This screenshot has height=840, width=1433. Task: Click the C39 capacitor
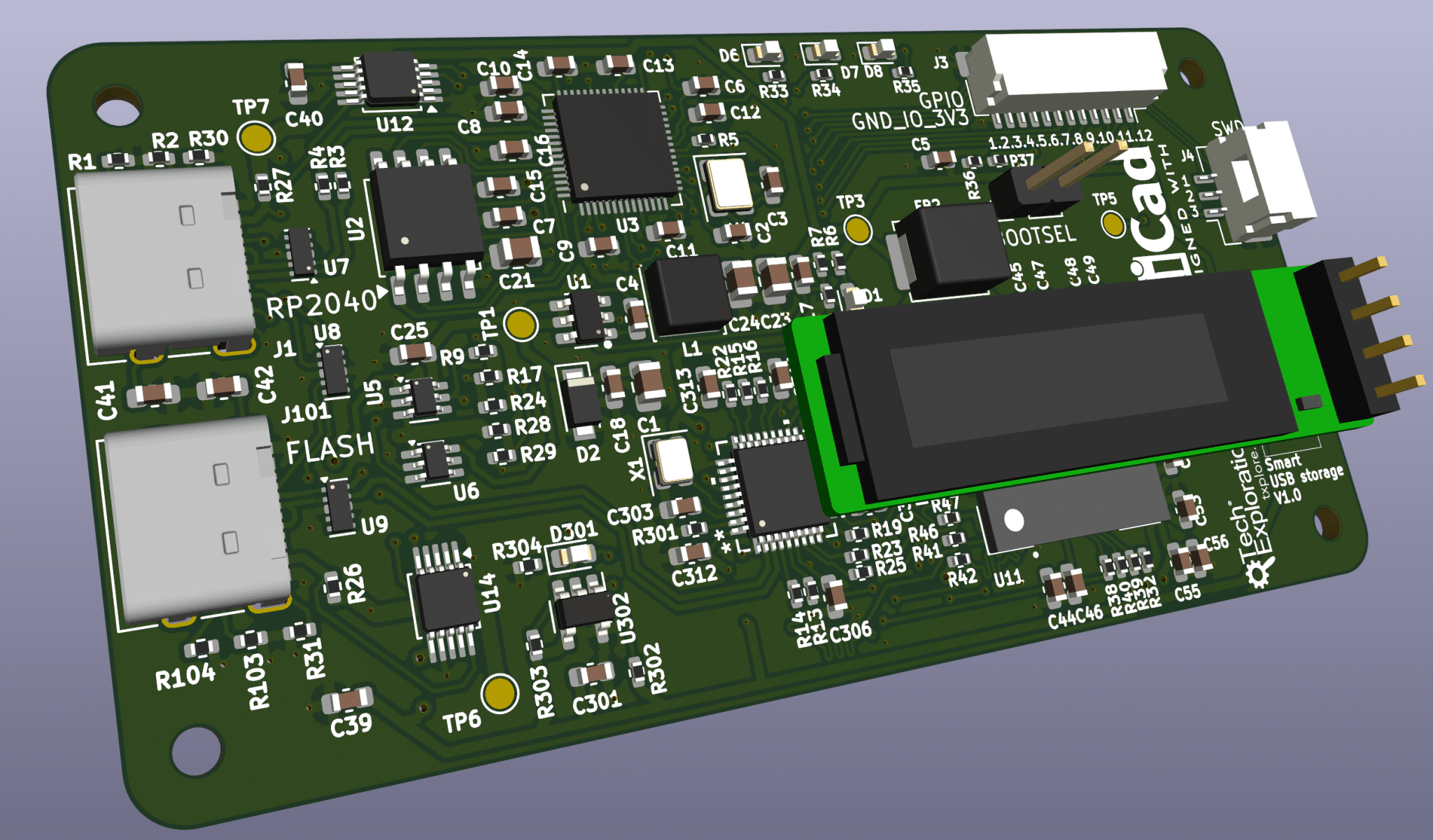coord(347,700)
